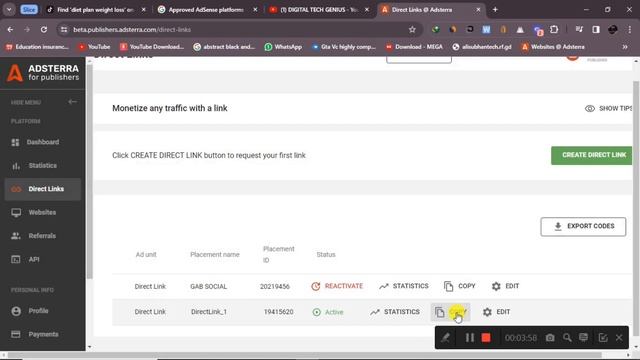This screenshot has width=640, height=360.
Task: Open Statistics for GAB SOCIAL row
Action: pos(404,286)
